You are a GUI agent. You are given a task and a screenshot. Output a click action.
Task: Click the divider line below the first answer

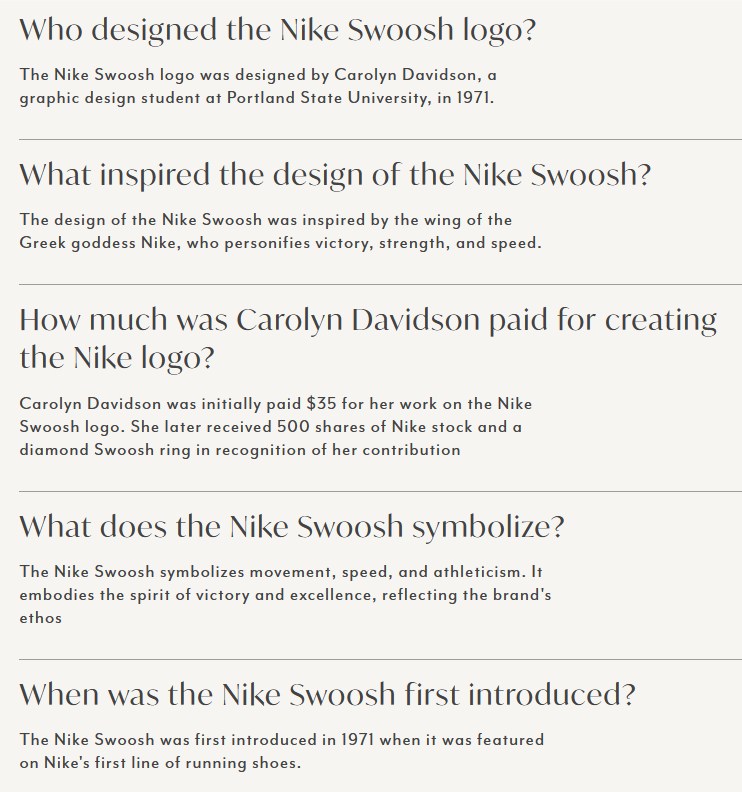point(371,140)
